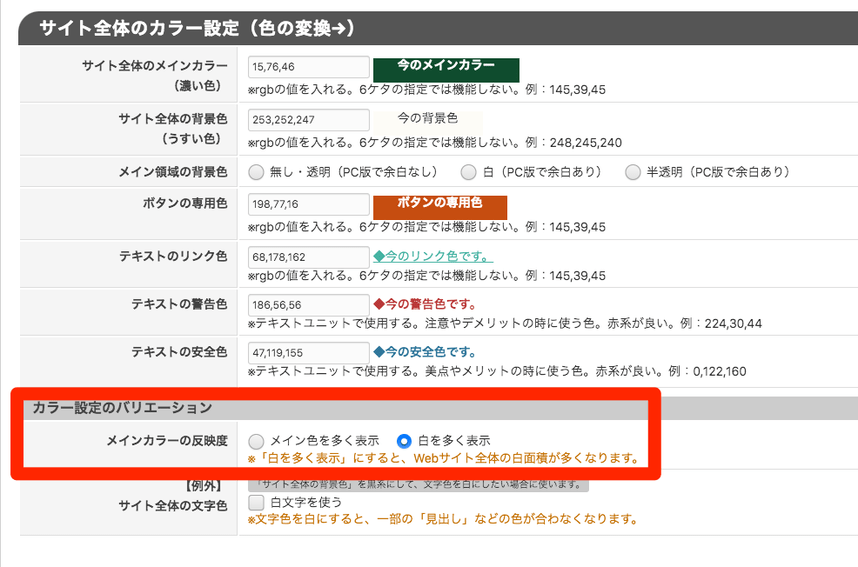The width and height of the screenshot is (858, 567).
Task: Click the main color RGB input field
Action: click(309, 67)
